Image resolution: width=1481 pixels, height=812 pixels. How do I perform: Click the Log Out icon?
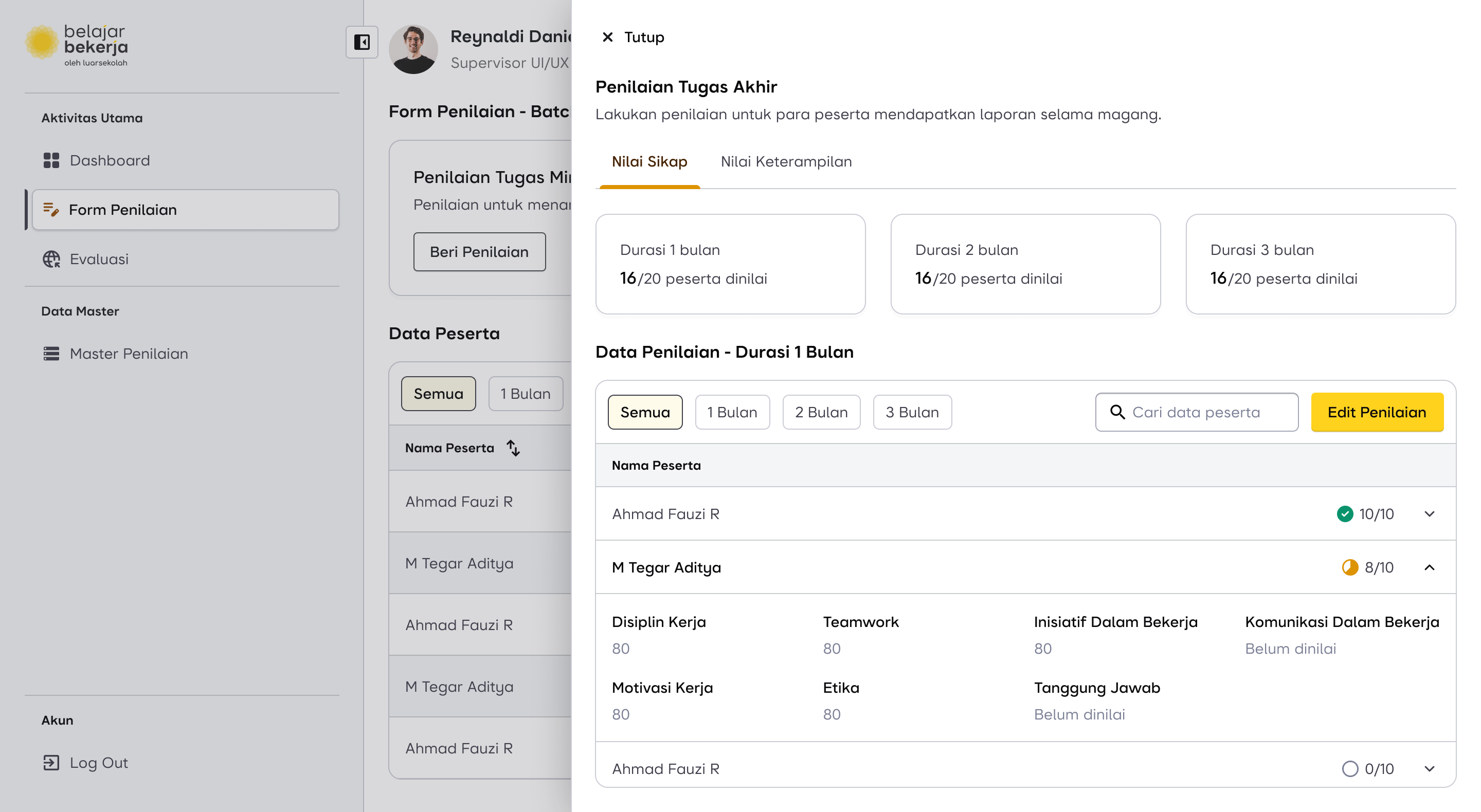(x=51, y=763)
